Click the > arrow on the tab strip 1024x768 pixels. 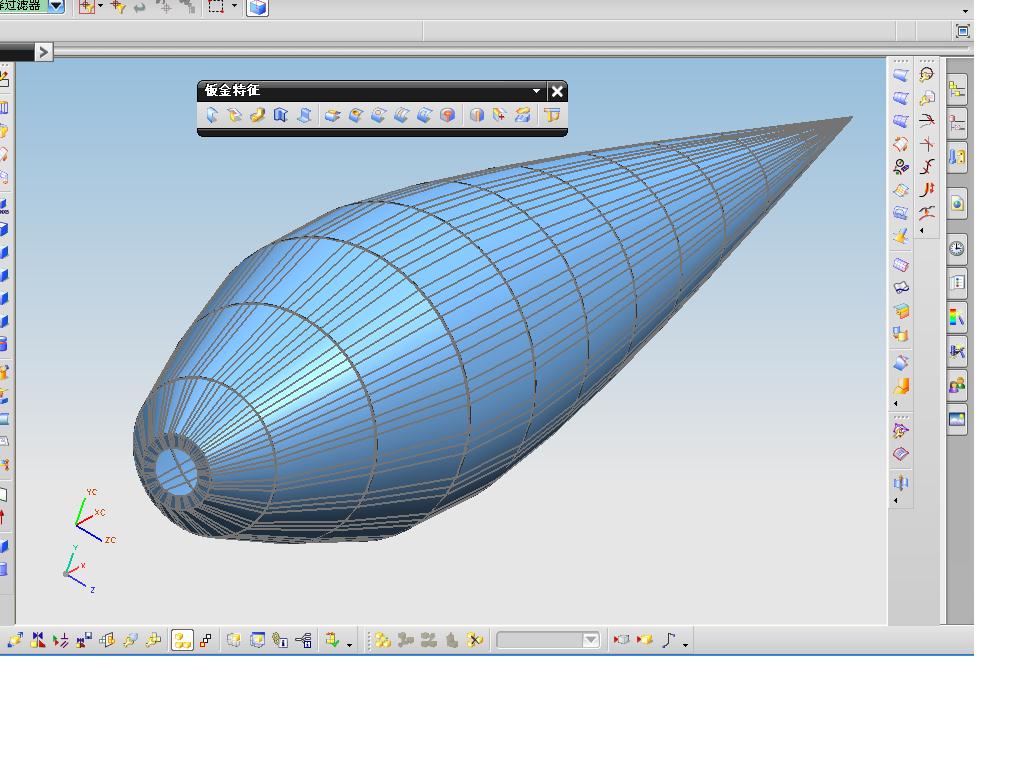pyautogui.click(x=43, y=52)
